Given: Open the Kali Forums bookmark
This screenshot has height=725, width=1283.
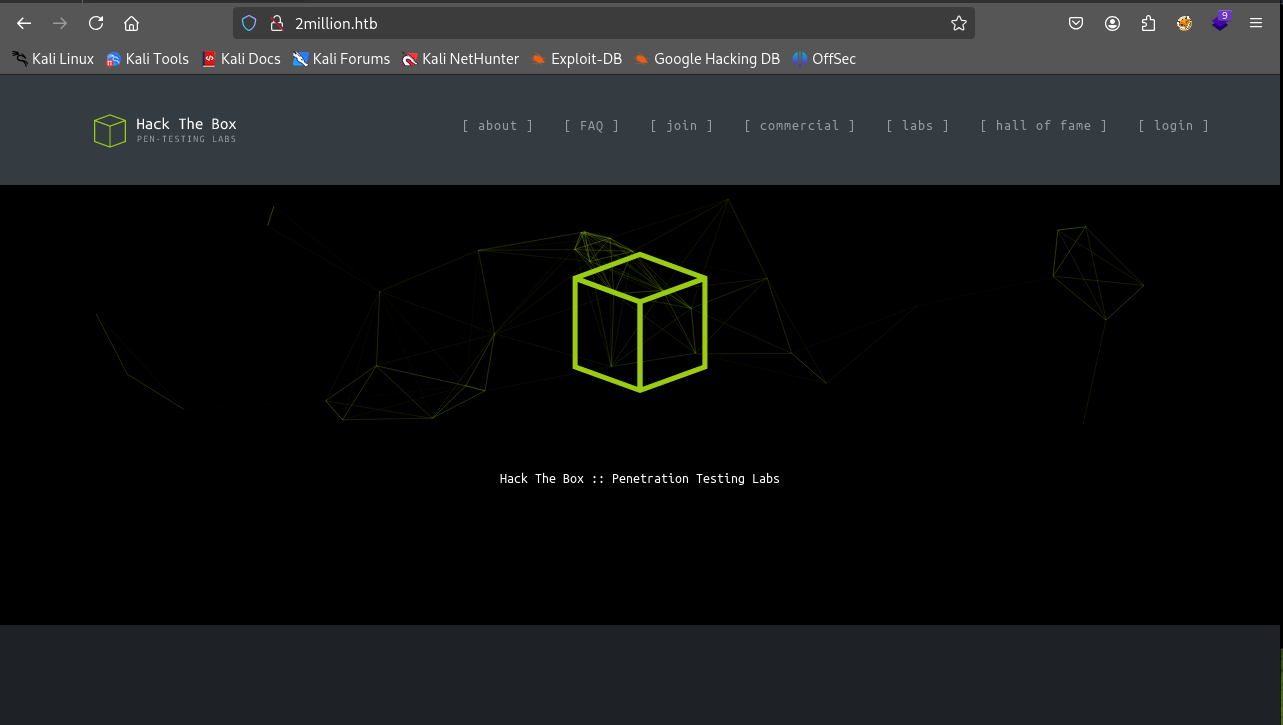Looking at the screenshot, I should click(x=341, y=59).
